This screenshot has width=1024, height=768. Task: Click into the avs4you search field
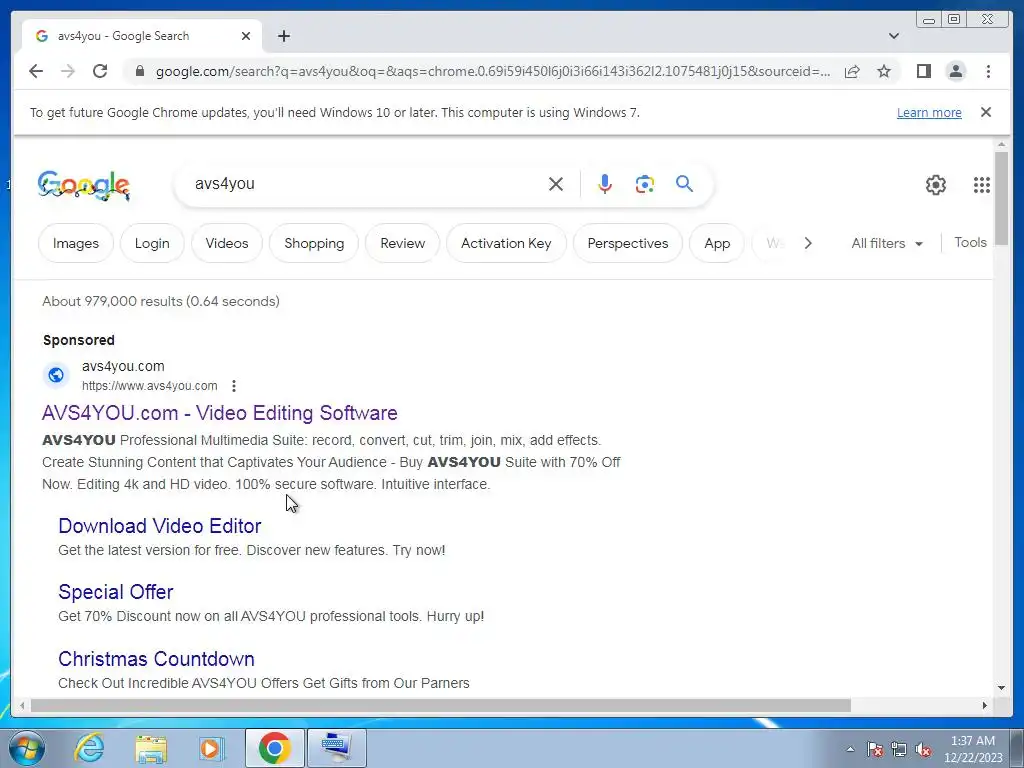coord(366,184)
